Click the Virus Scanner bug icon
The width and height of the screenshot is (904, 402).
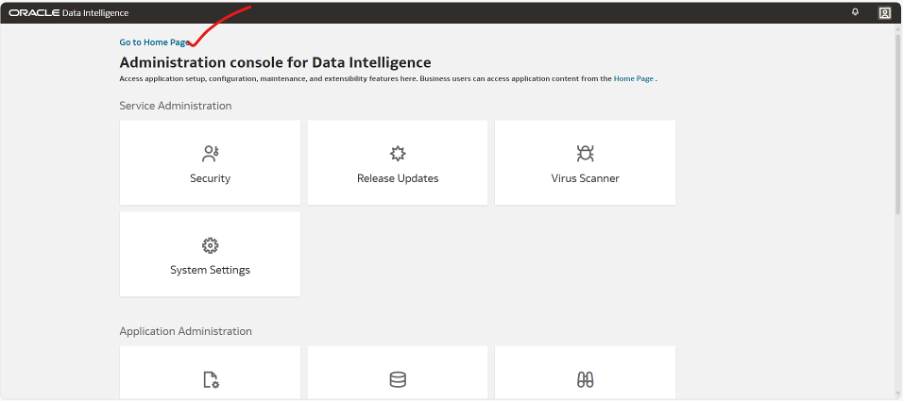pyautogui.click(x=585, y=153)
